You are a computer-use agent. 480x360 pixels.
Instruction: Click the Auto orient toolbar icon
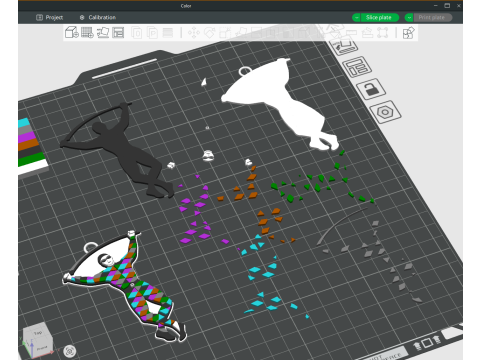(x=103, y=33)
